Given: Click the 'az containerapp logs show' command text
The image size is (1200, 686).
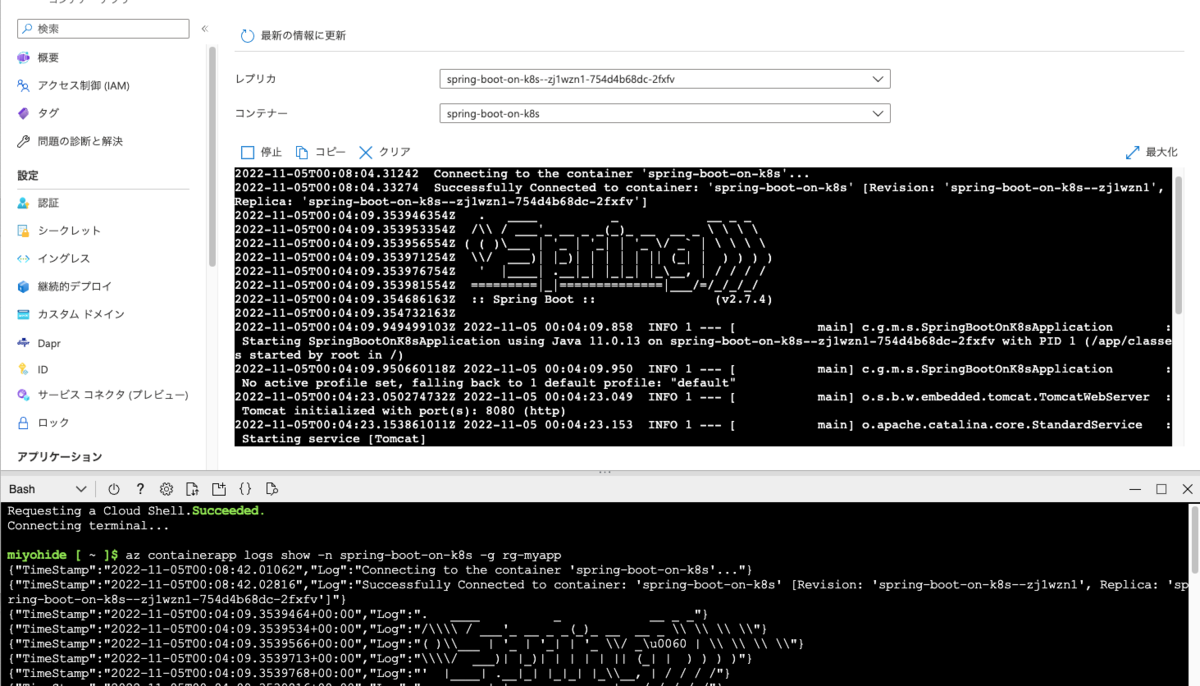Looking at the screenshot, I should (343, 554).
